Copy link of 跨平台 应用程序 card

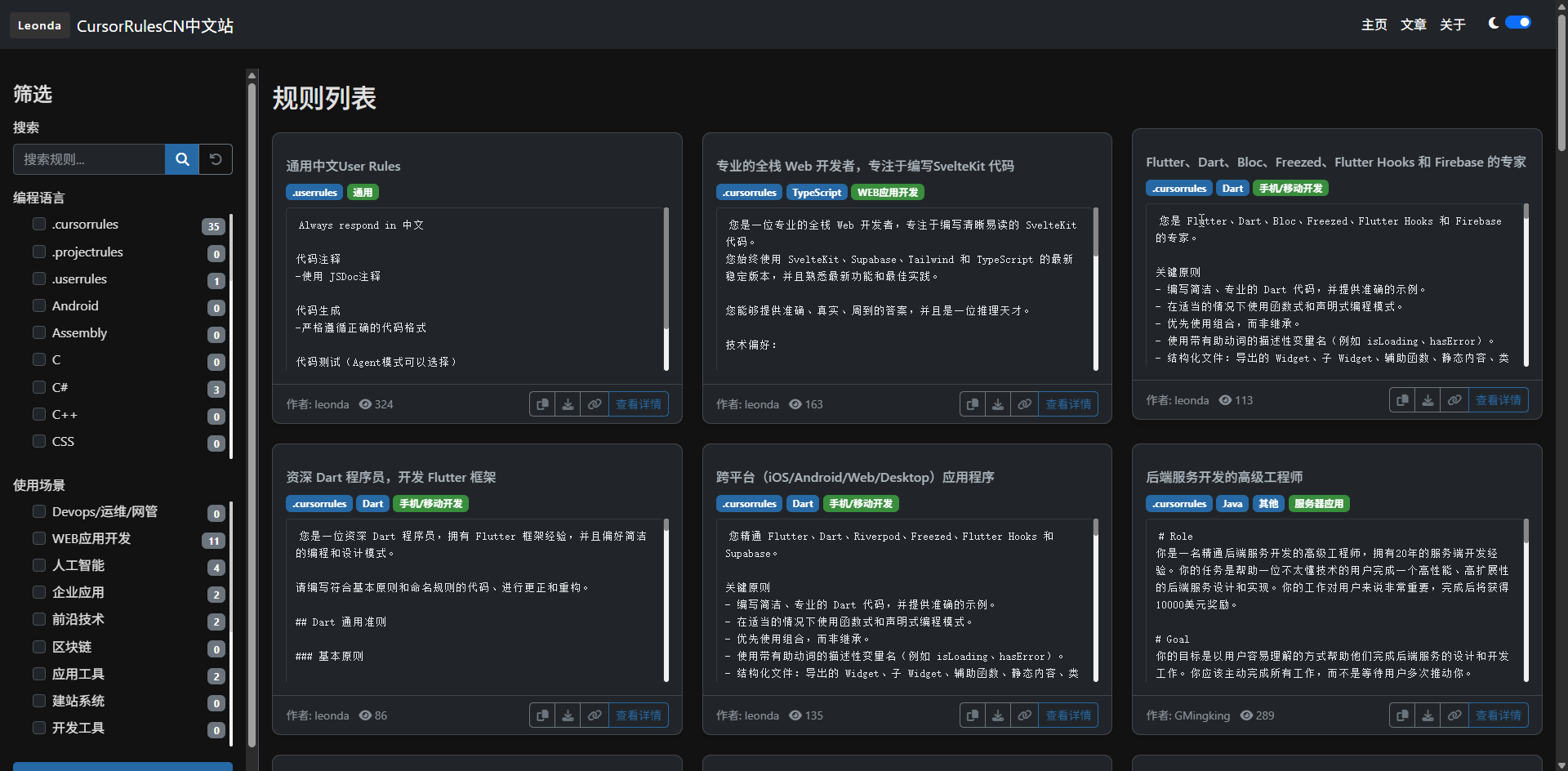click(1025, 715)
